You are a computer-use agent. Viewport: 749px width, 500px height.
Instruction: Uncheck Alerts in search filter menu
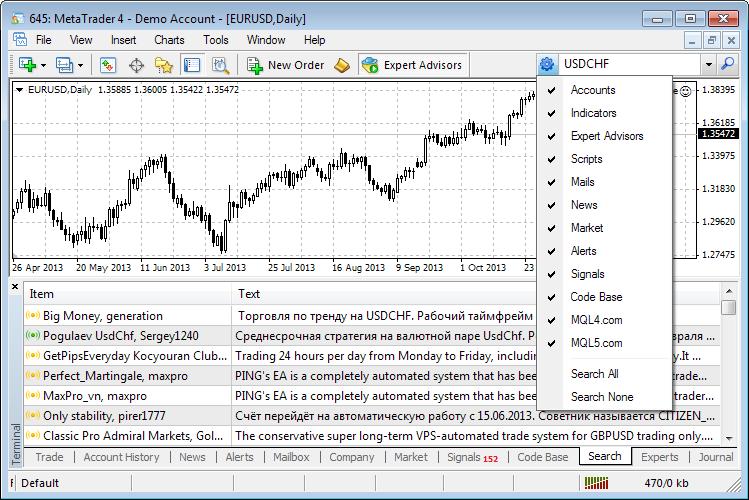click(x=604, y=251)
